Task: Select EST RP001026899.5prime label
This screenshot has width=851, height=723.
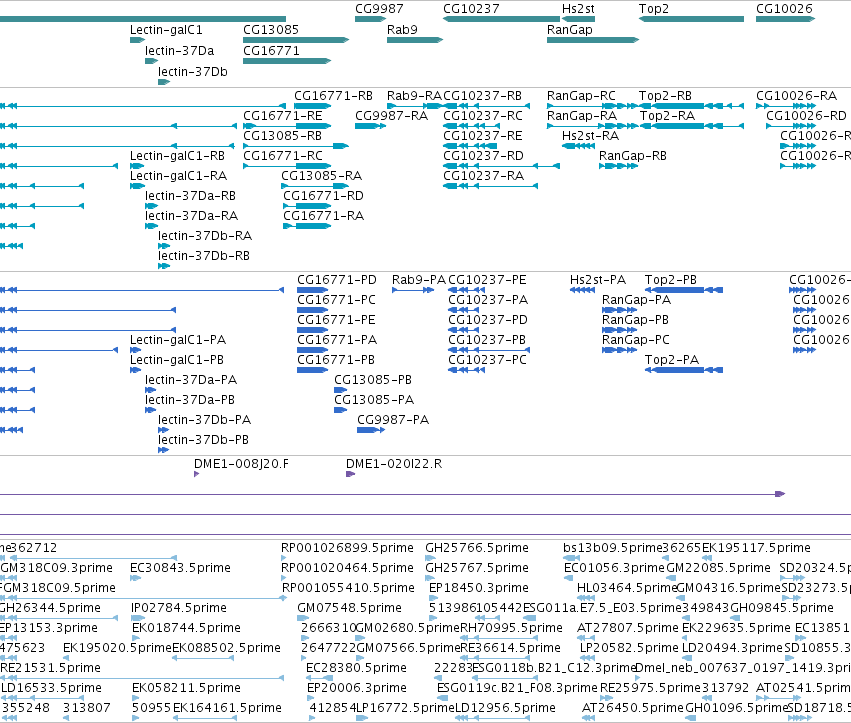Action: pos(347,548)
